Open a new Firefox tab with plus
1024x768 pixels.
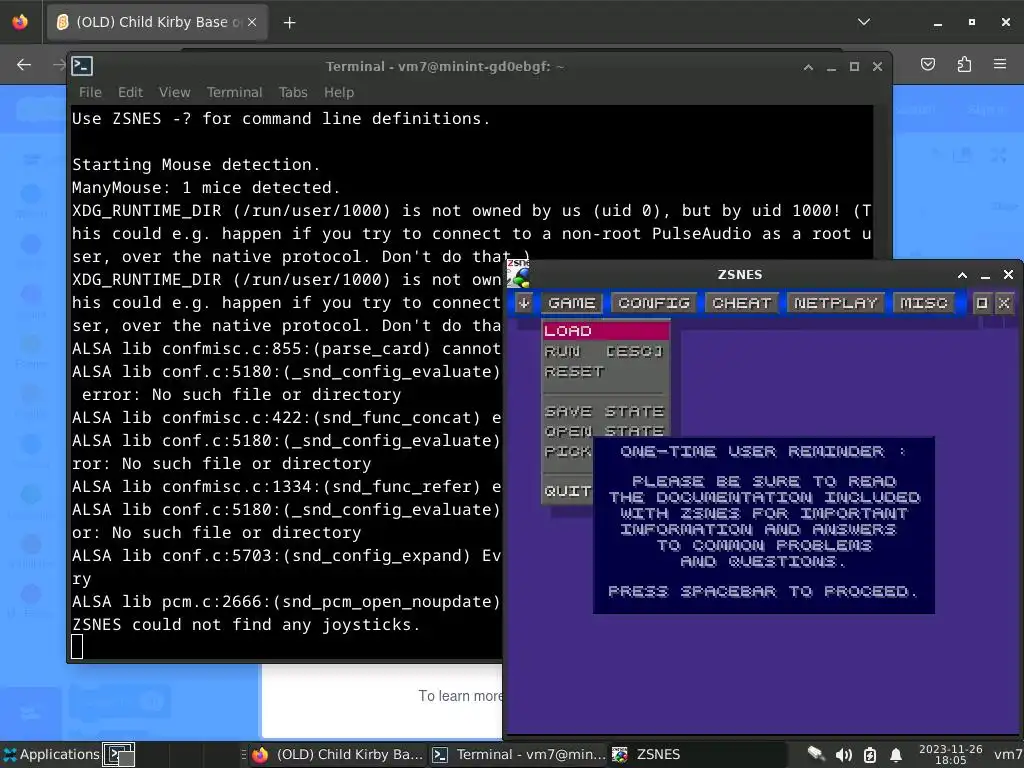tap(289, 23)
